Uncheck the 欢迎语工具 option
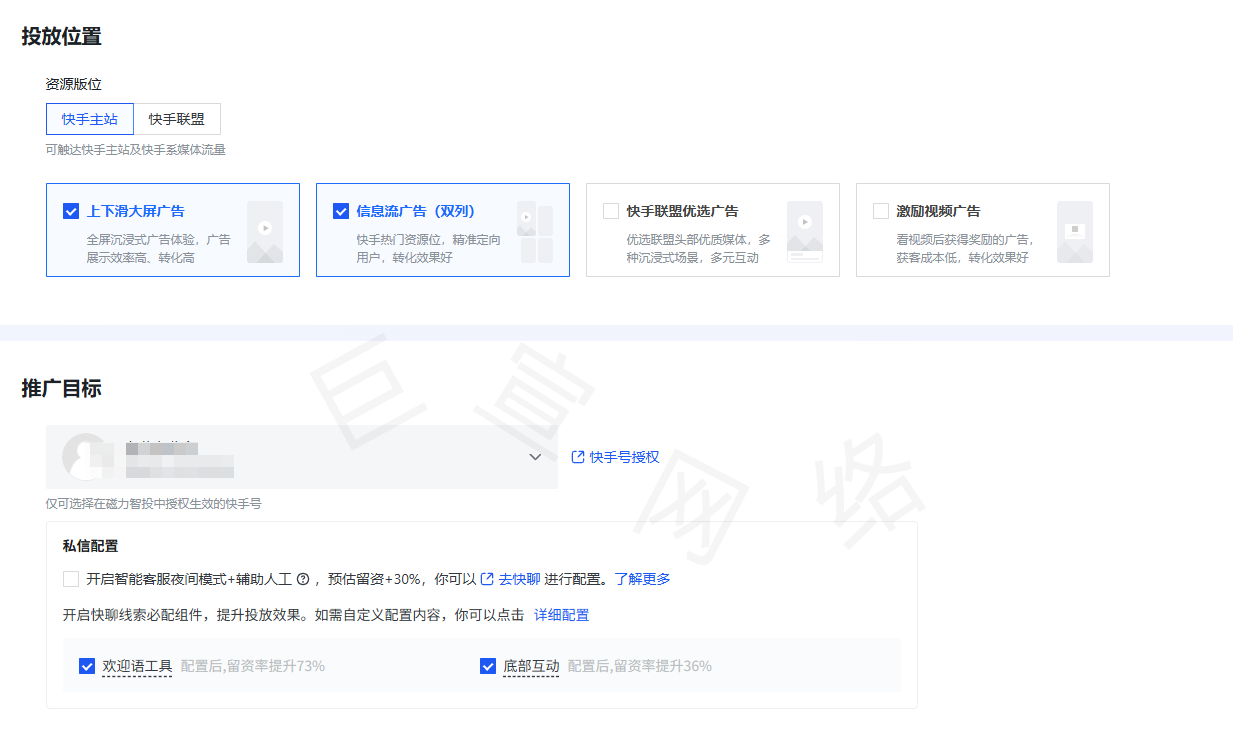 tap(87, 665)
